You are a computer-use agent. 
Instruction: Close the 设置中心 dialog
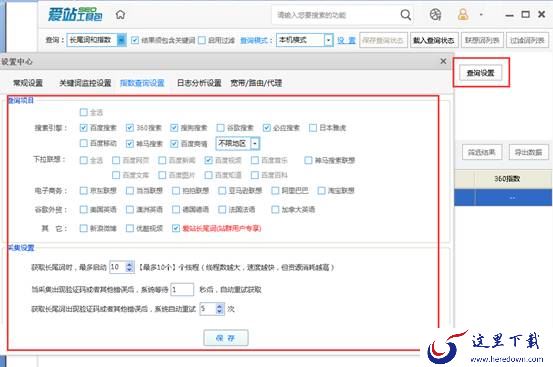443,61
